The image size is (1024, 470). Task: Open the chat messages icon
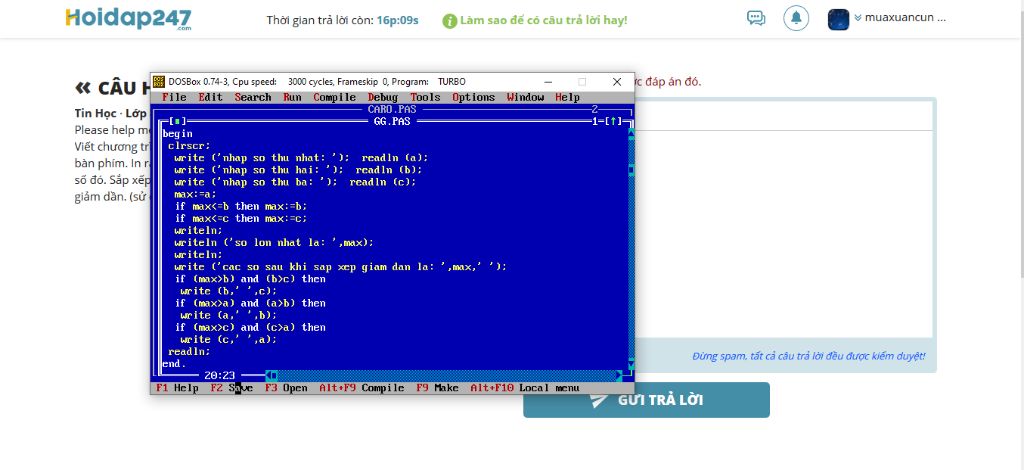pyautogui.click(x=756, y=18)
